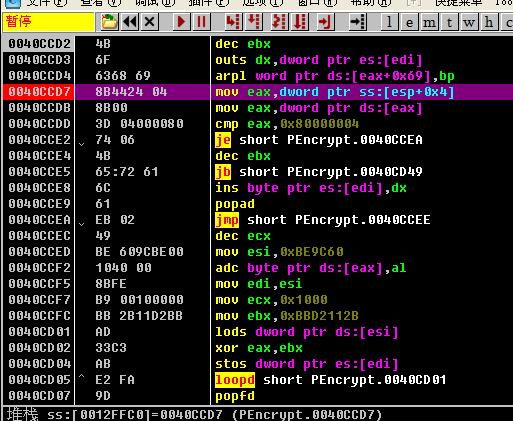Click the Step into toolbar icon
Viewport: 513px width, 421px height.
pyautogui.click(x=233, y=22)
